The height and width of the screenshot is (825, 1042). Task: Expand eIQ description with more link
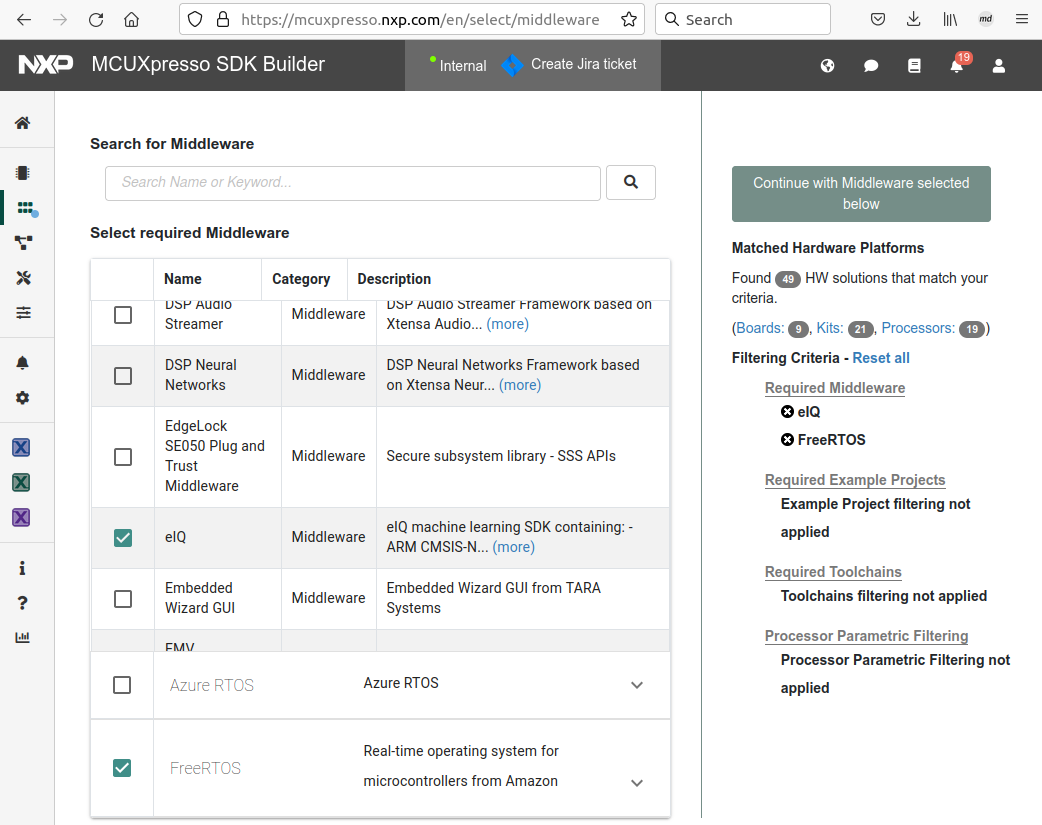click(x=514, y=547)
